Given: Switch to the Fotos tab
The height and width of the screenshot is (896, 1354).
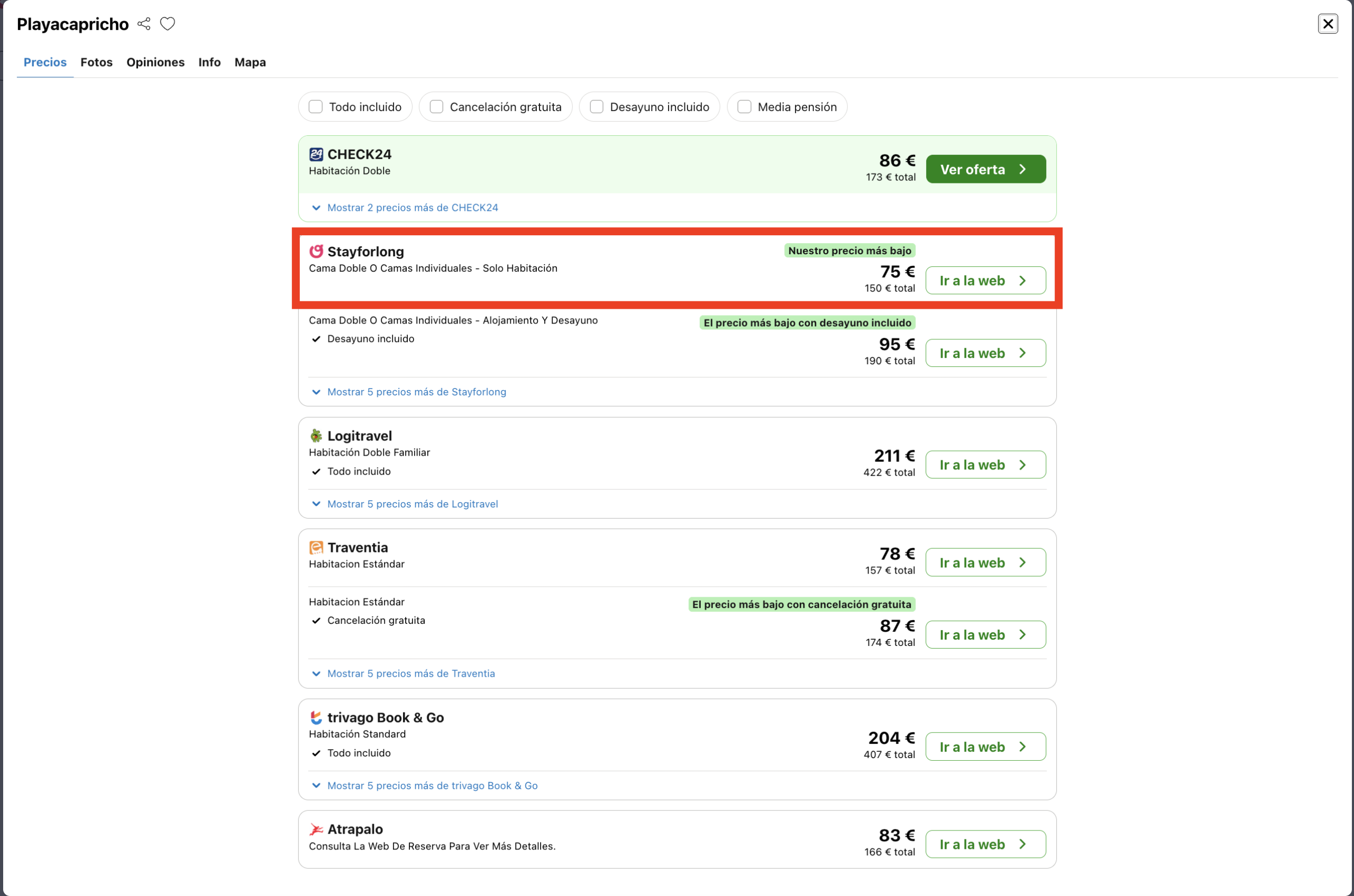Looking at the screenshot, I should click(x=97, y=62).
